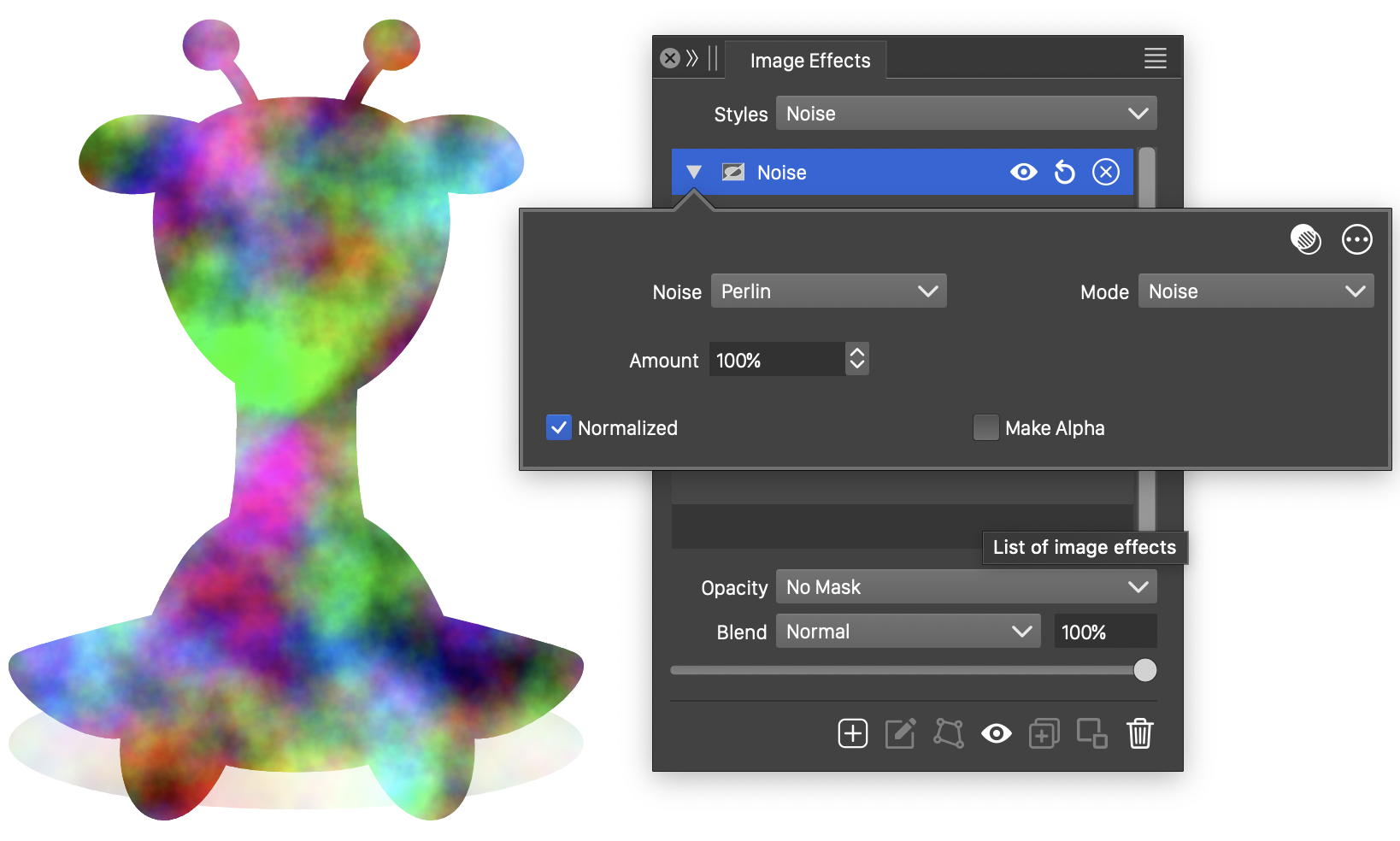Open the panel hamburger menu

1155,58
